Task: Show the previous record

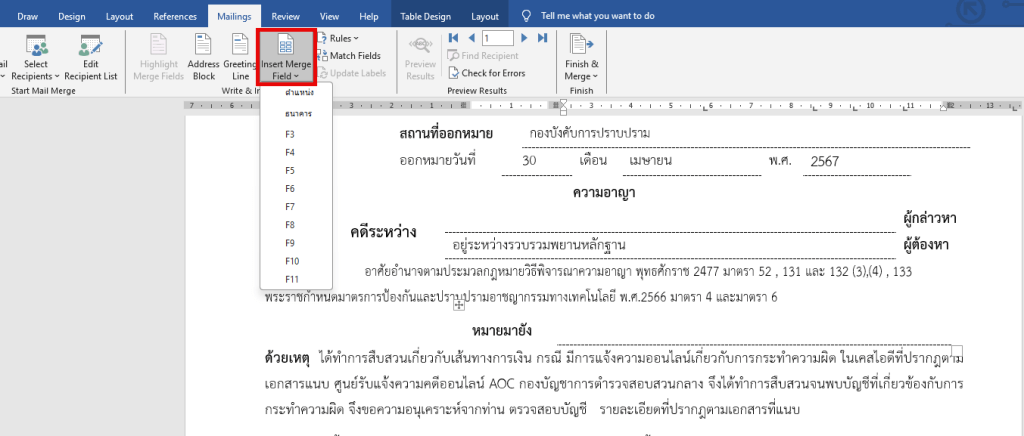Action: click(x=468, y=38)
